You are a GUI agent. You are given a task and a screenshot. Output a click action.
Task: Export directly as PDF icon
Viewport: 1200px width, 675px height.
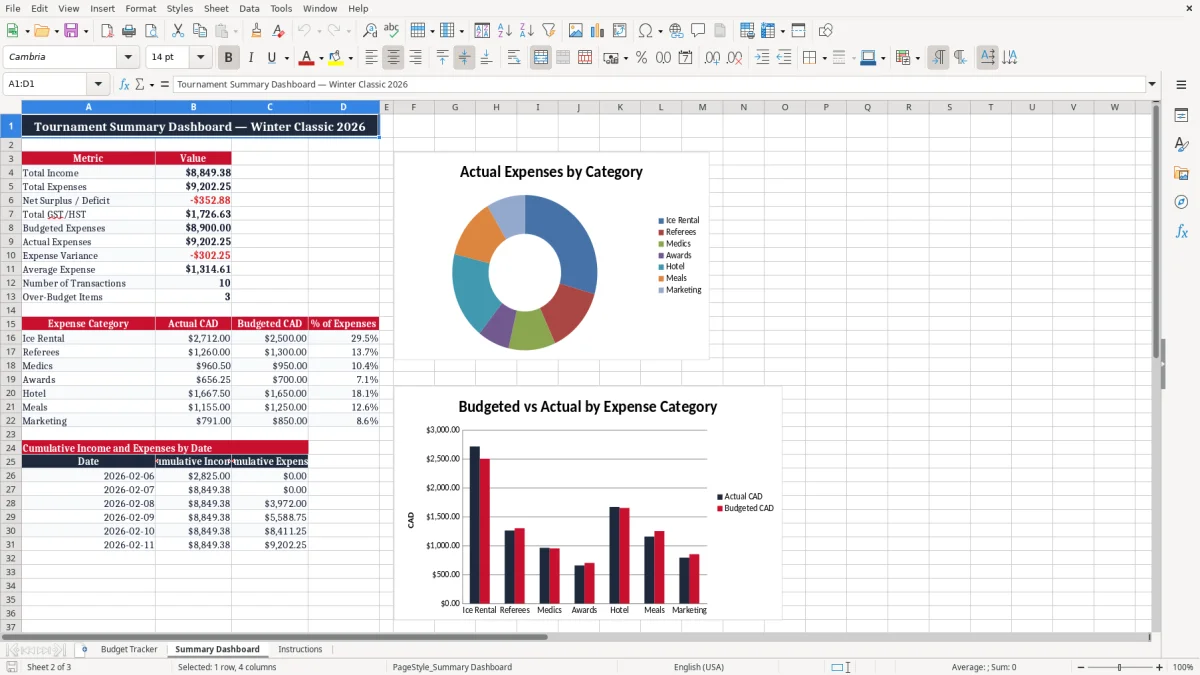point(107,31)
